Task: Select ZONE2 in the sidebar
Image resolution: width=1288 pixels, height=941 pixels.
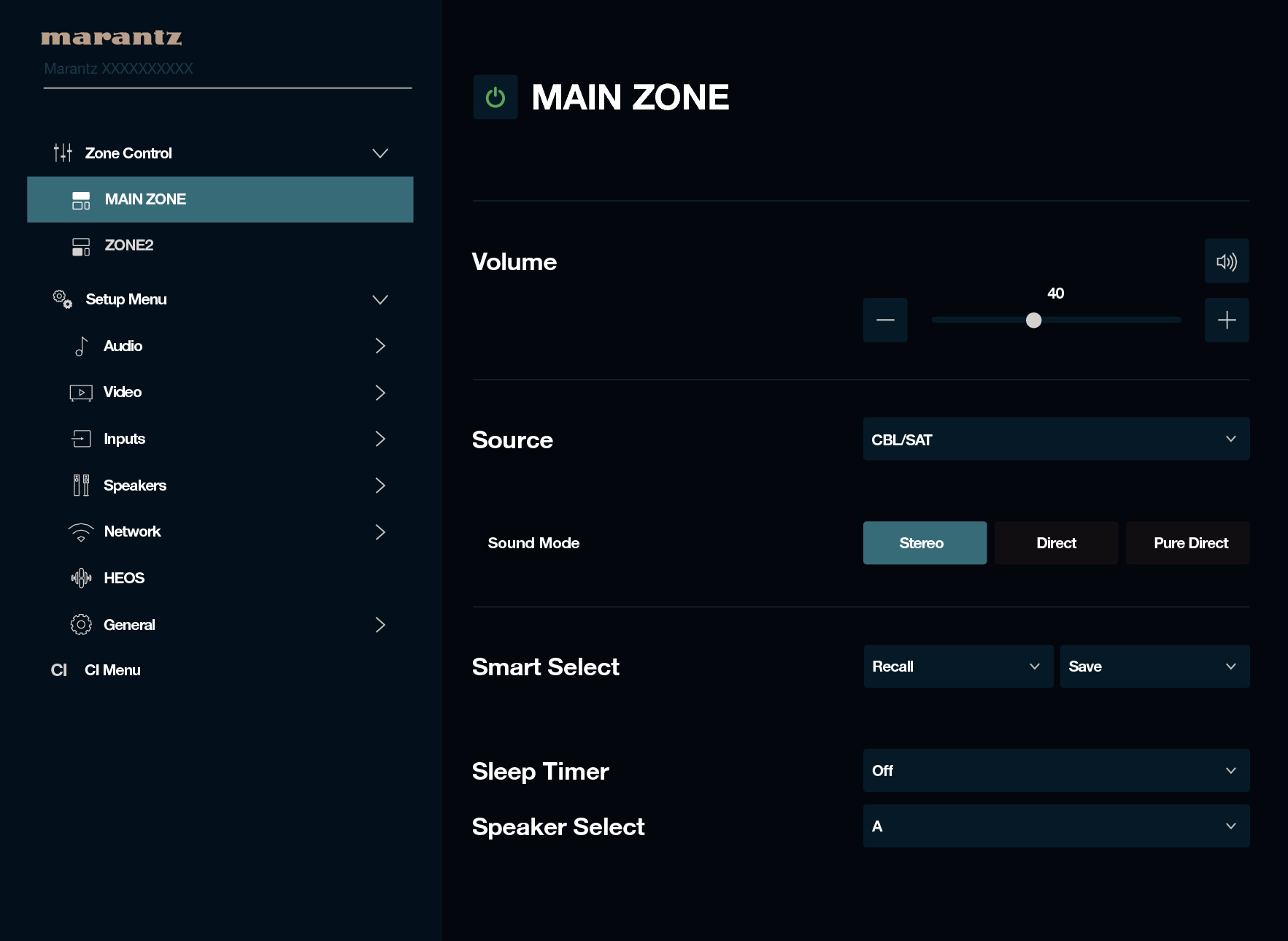Action: coord(129,245)
